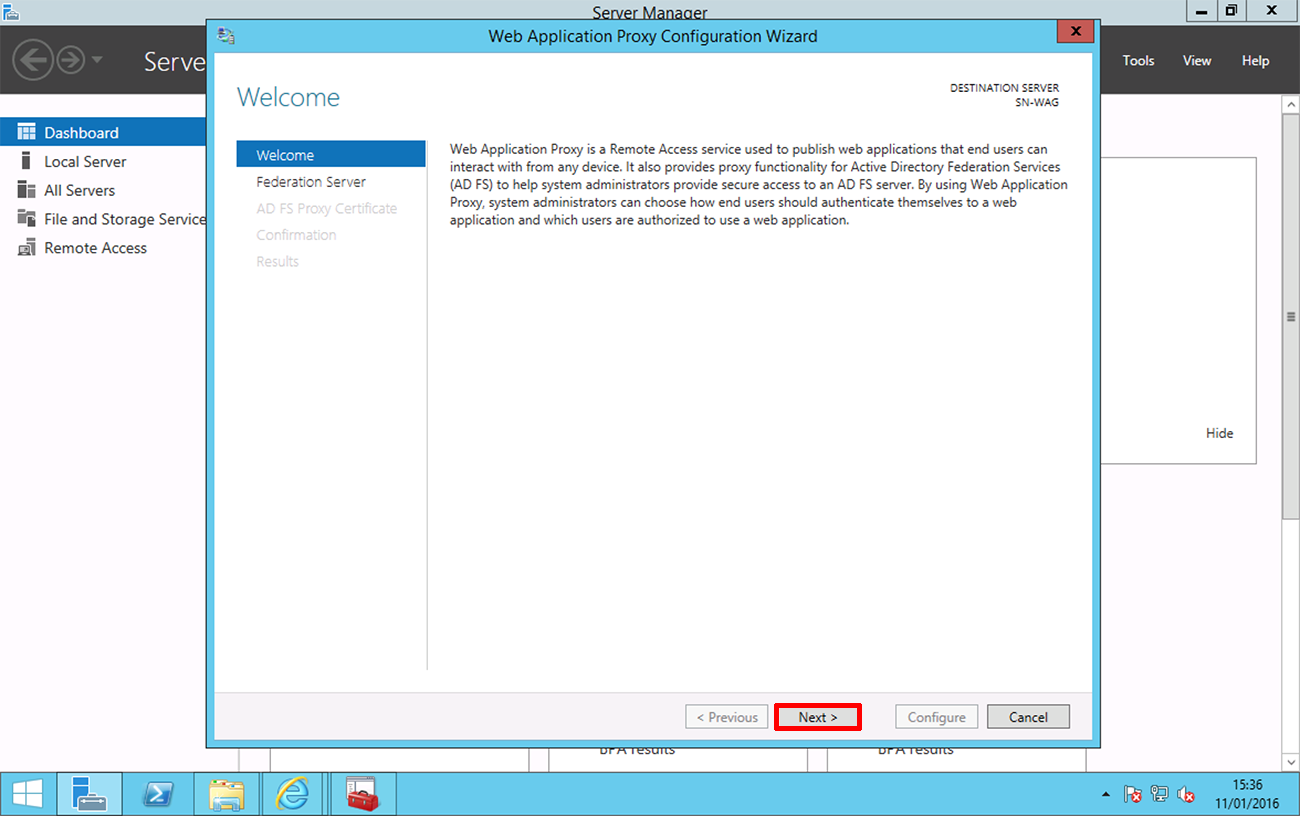This screenshot has width=1300, height=816.
Task: Open Internet Explorer from the taskbar
Action: (x=294, y=794)
